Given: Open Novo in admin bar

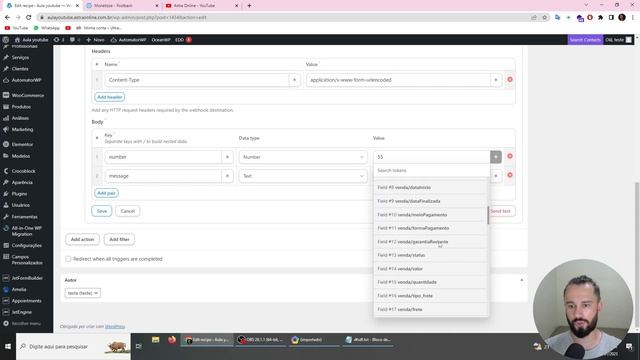Looking at the screenshot, I should coord(95,40).
